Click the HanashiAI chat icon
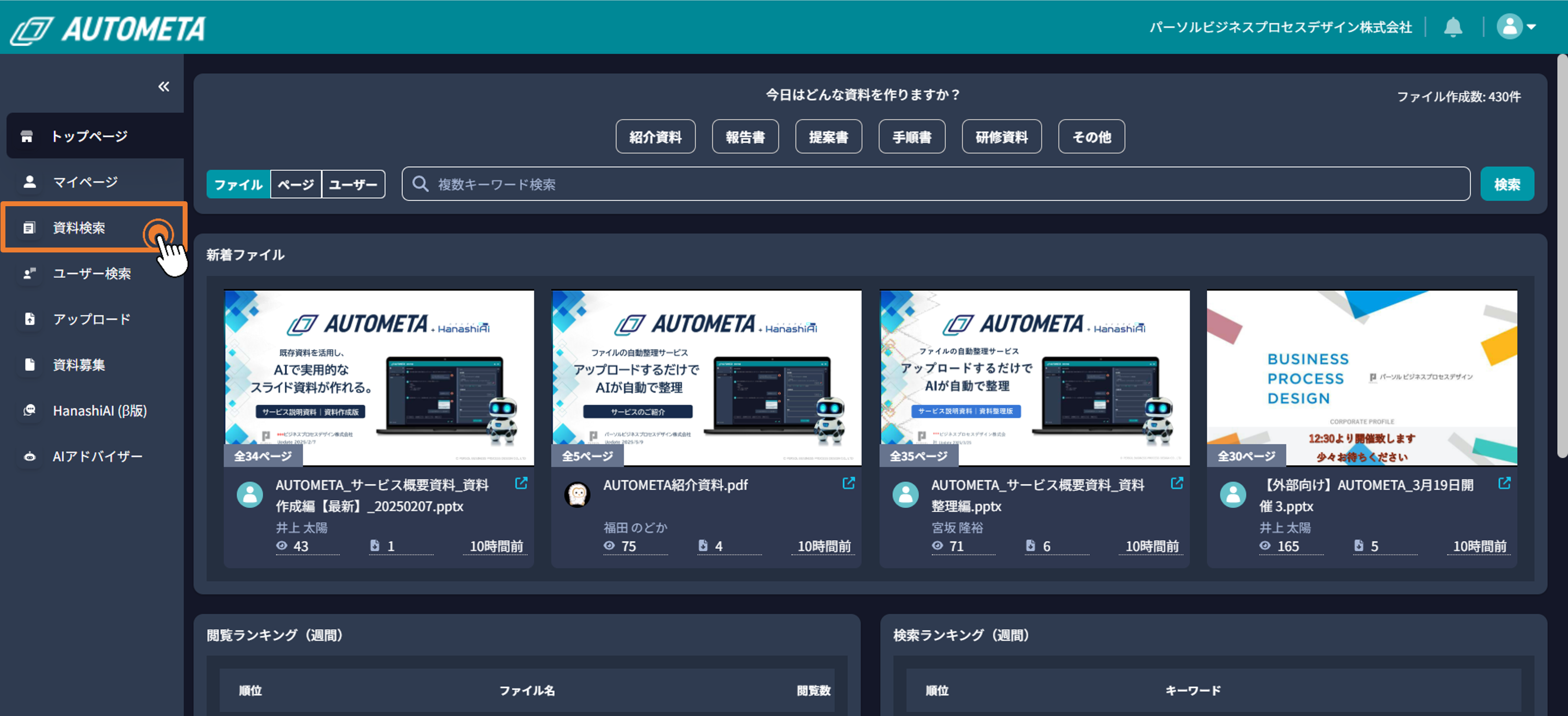Image resolution: width=1568 pixels, height=716 pixels. (x=29, y=410)
